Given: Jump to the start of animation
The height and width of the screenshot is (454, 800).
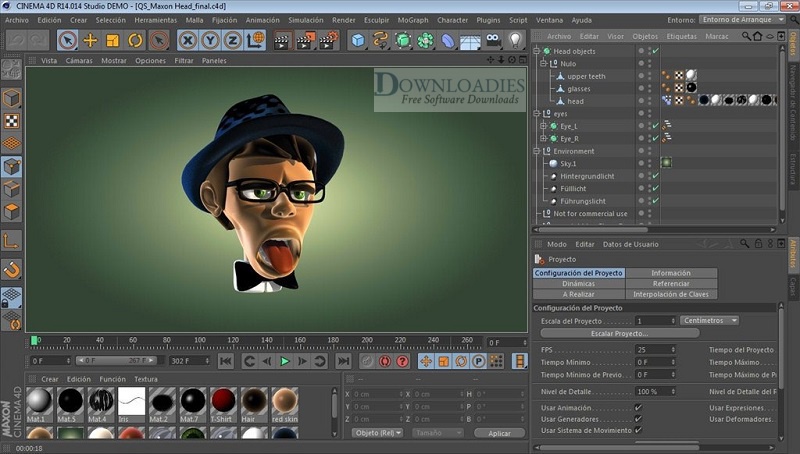Looking at the screenshot, I should pos(225,361).
